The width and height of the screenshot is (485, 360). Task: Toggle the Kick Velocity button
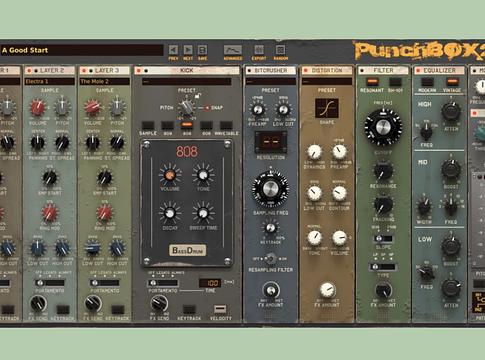point(220,309)
